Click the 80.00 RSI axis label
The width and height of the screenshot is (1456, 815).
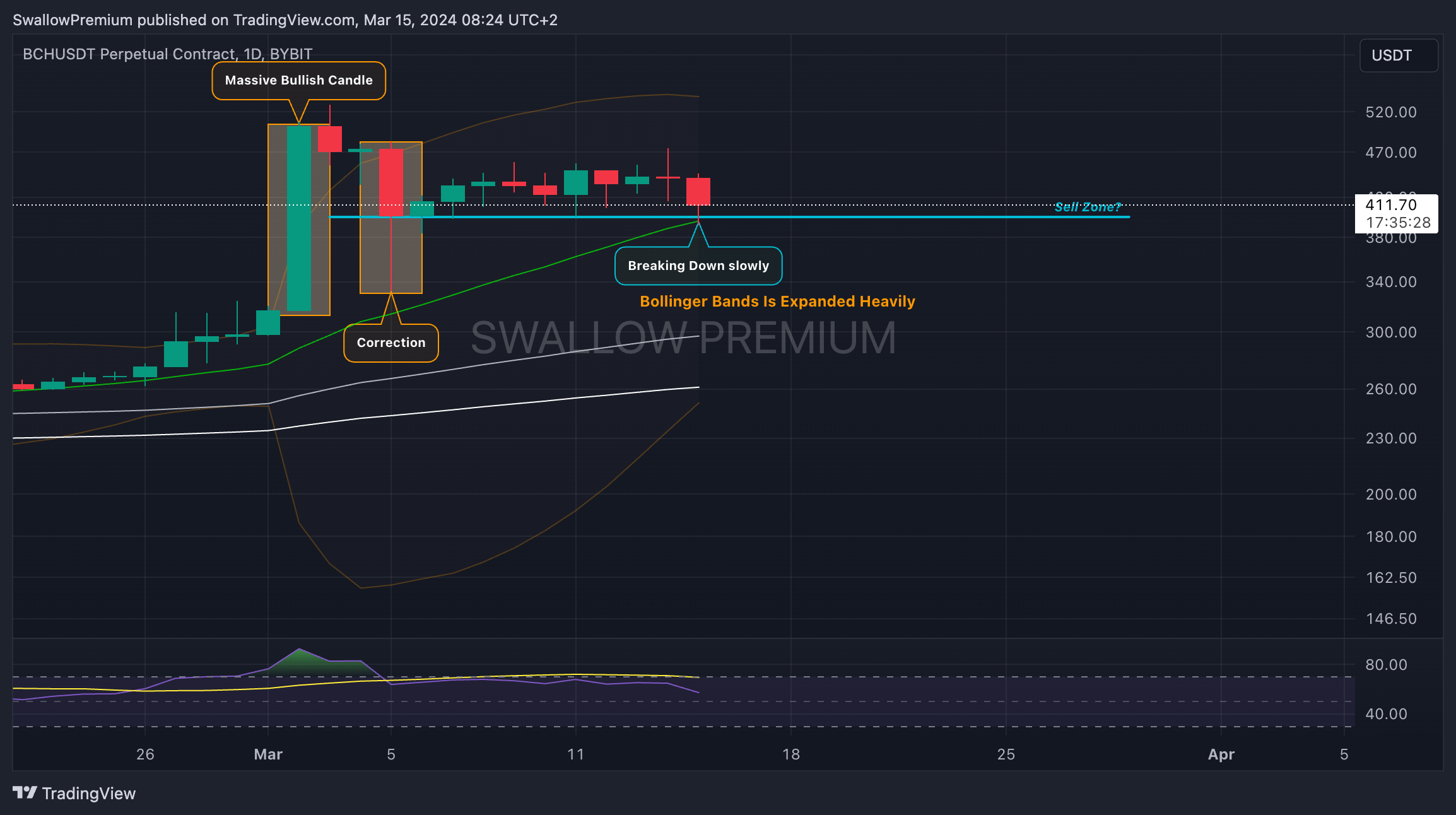click(1386, 665)
